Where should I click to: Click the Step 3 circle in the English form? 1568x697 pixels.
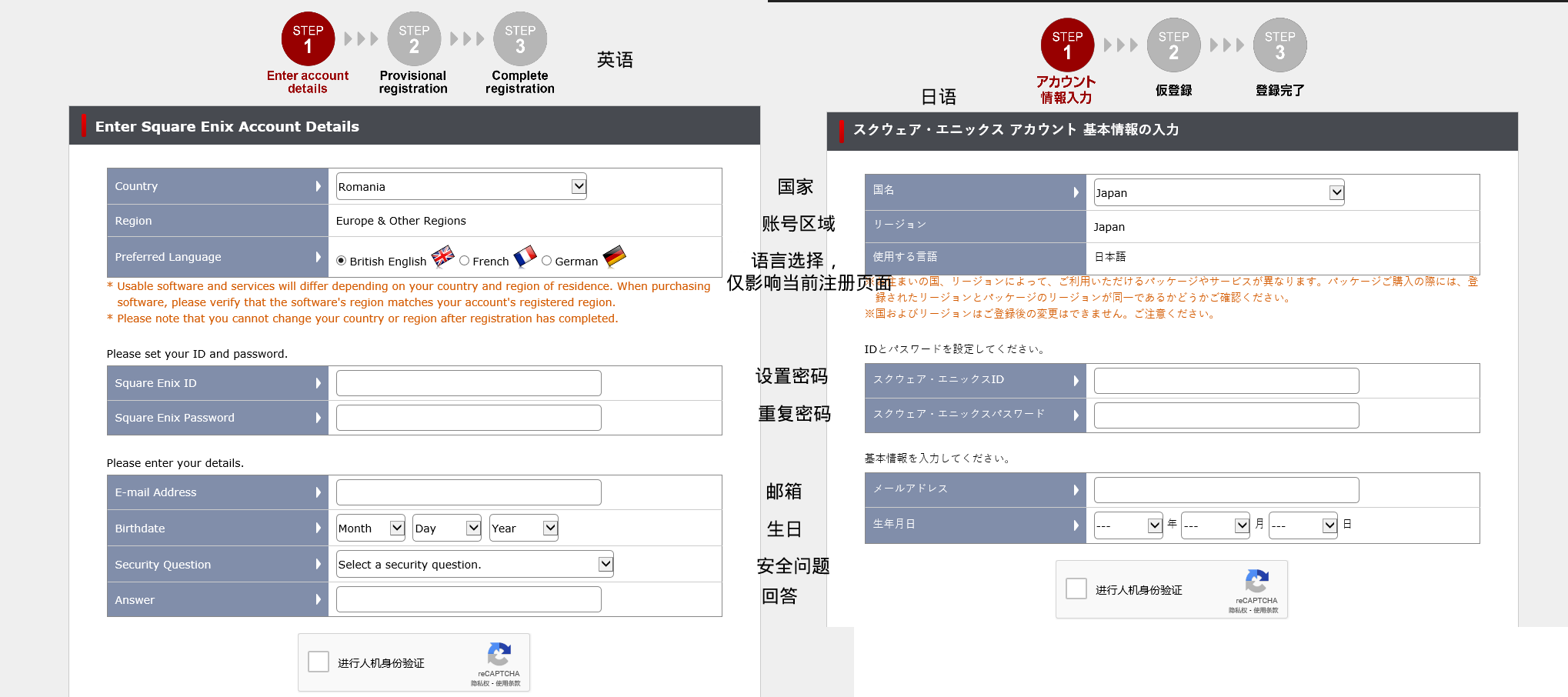(x=520, y=38)
